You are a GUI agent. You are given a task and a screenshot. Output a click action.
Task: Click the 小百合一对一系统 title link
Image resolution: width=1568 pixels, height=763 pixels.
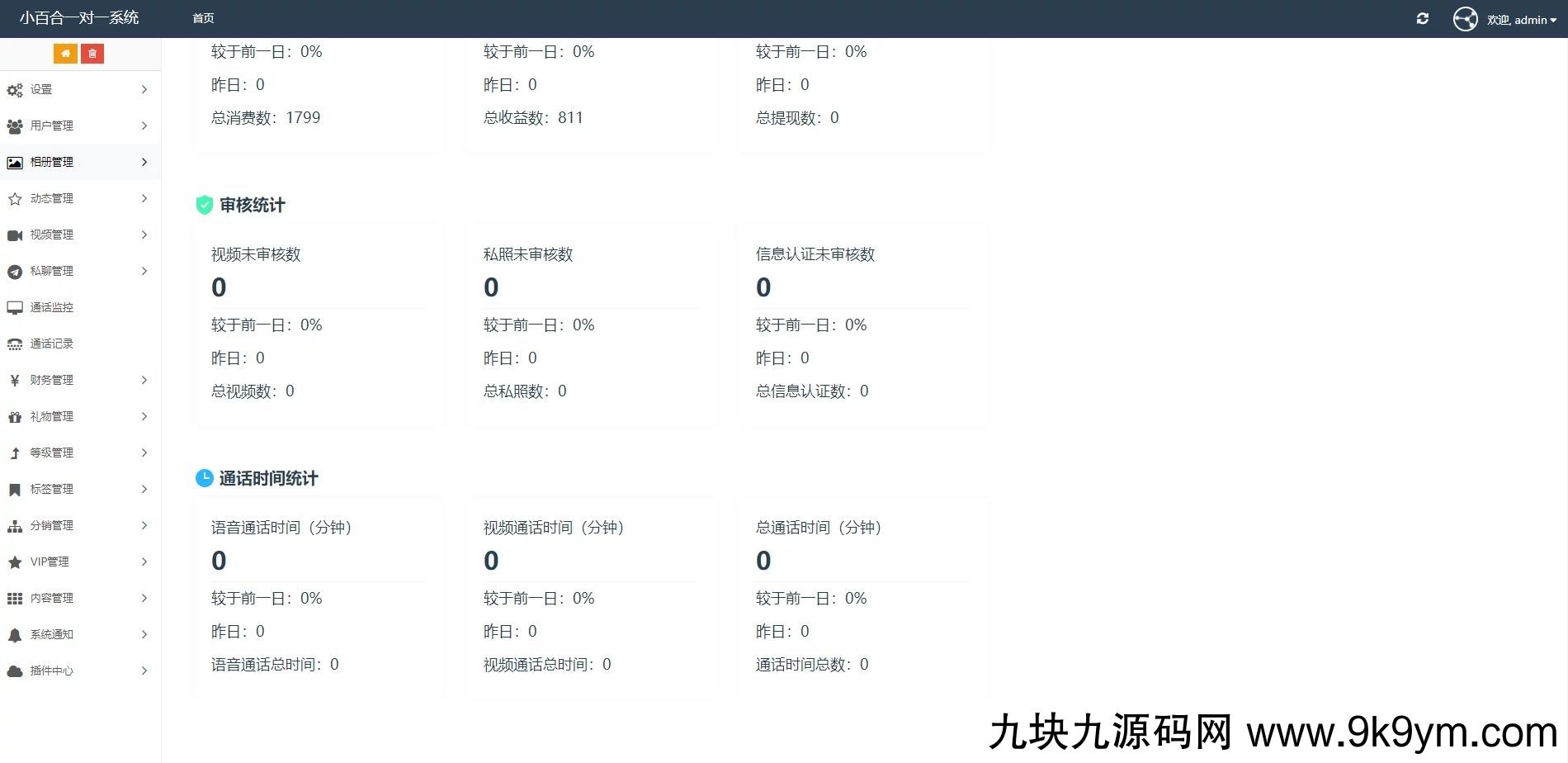79,18
